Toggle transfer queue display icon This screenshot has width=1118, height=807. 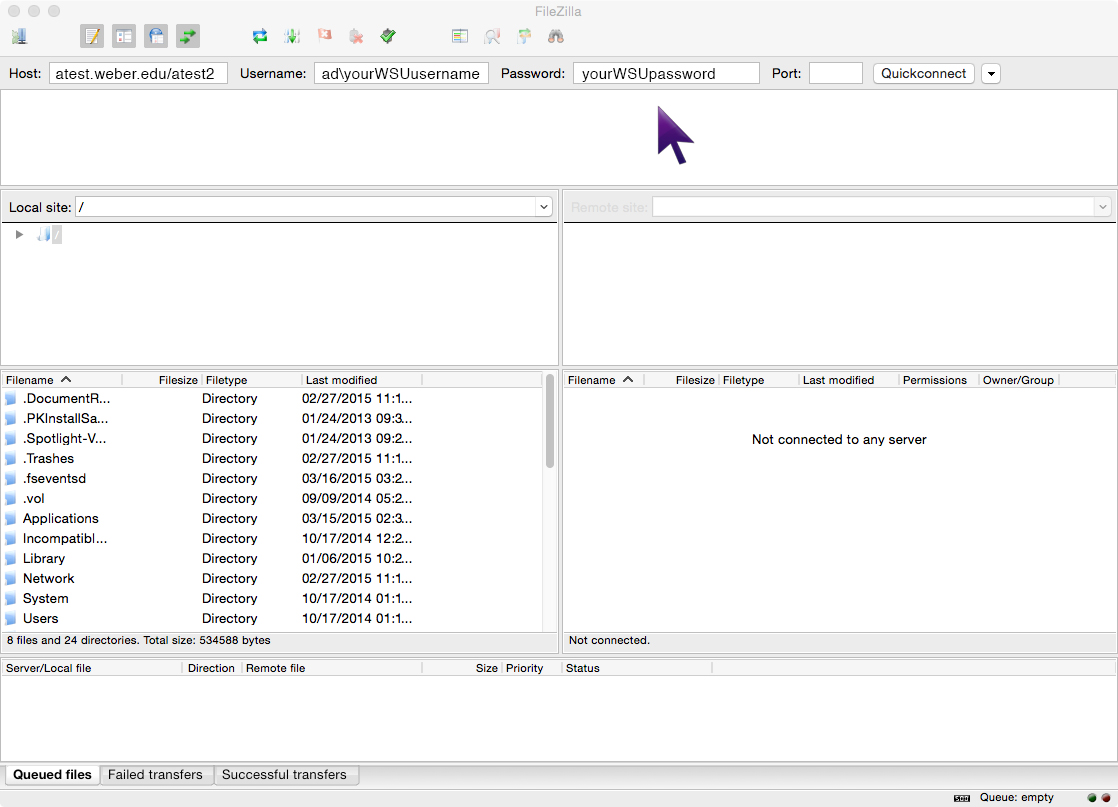pyautogui.click(x=188, y=37)
